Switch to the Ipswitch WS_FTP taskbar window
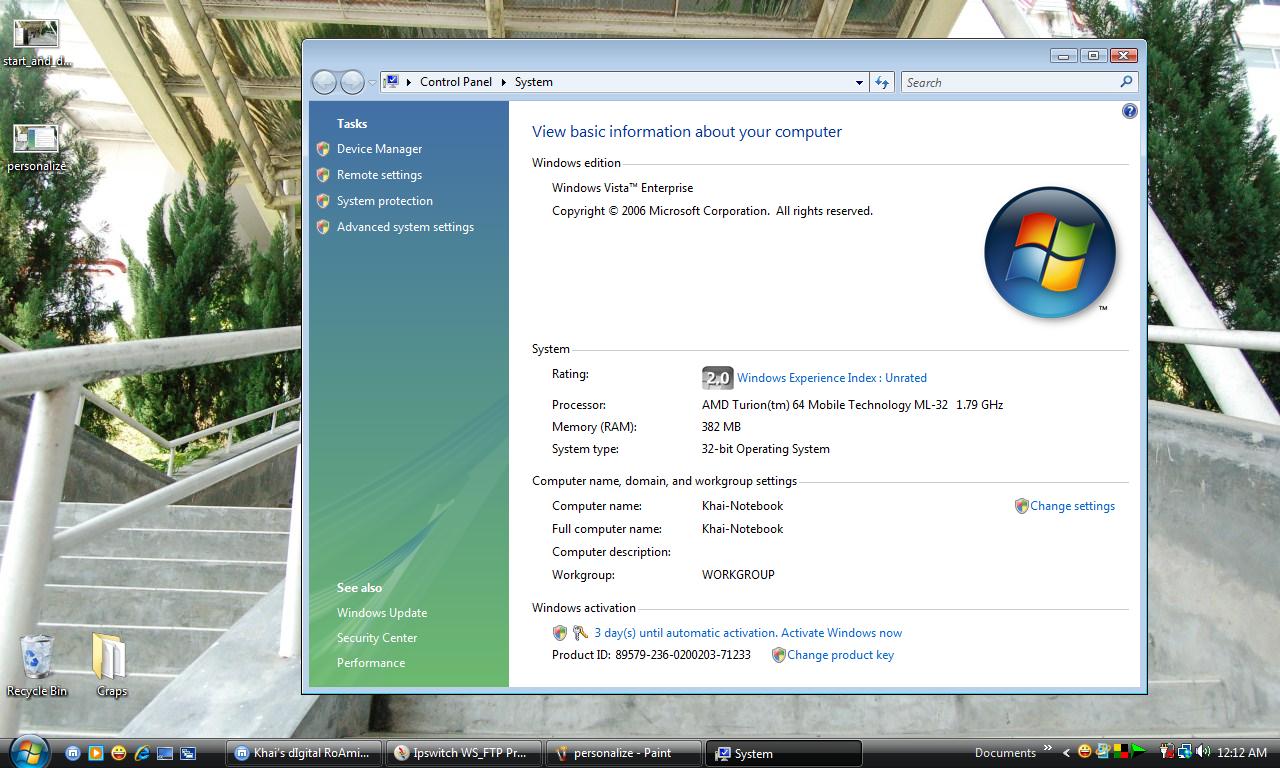Screen dimensions: 1280x768 click(x=466, y=753)
